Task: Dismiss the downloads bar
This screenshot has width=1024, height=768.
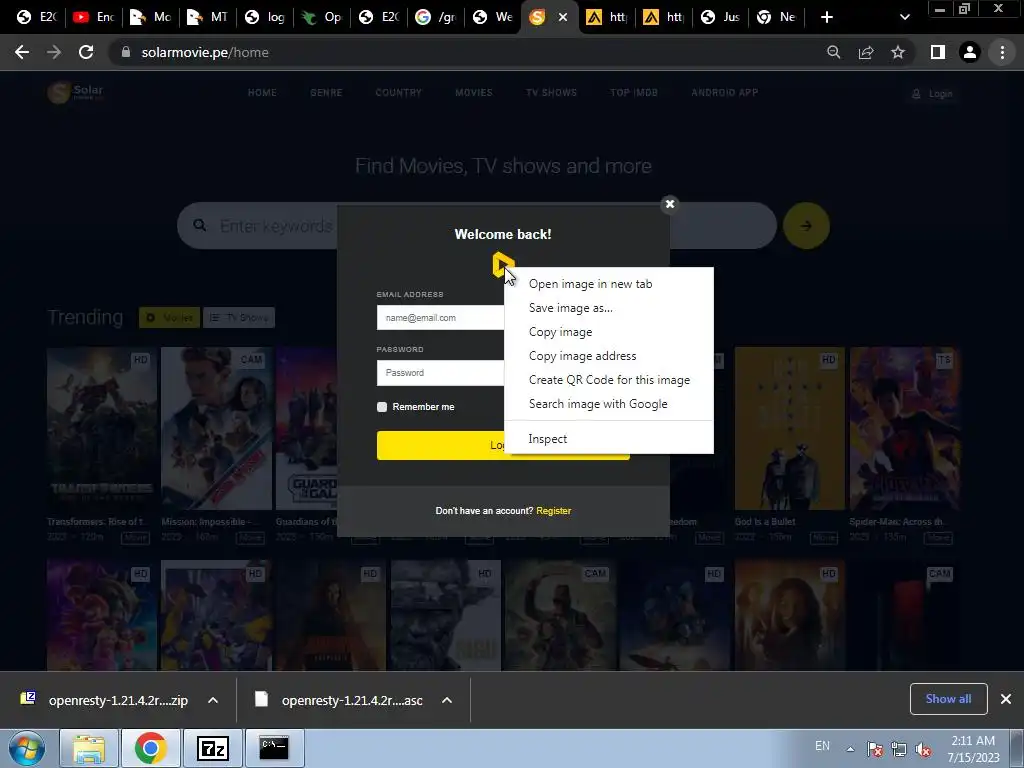Action: click(1006, 699)
